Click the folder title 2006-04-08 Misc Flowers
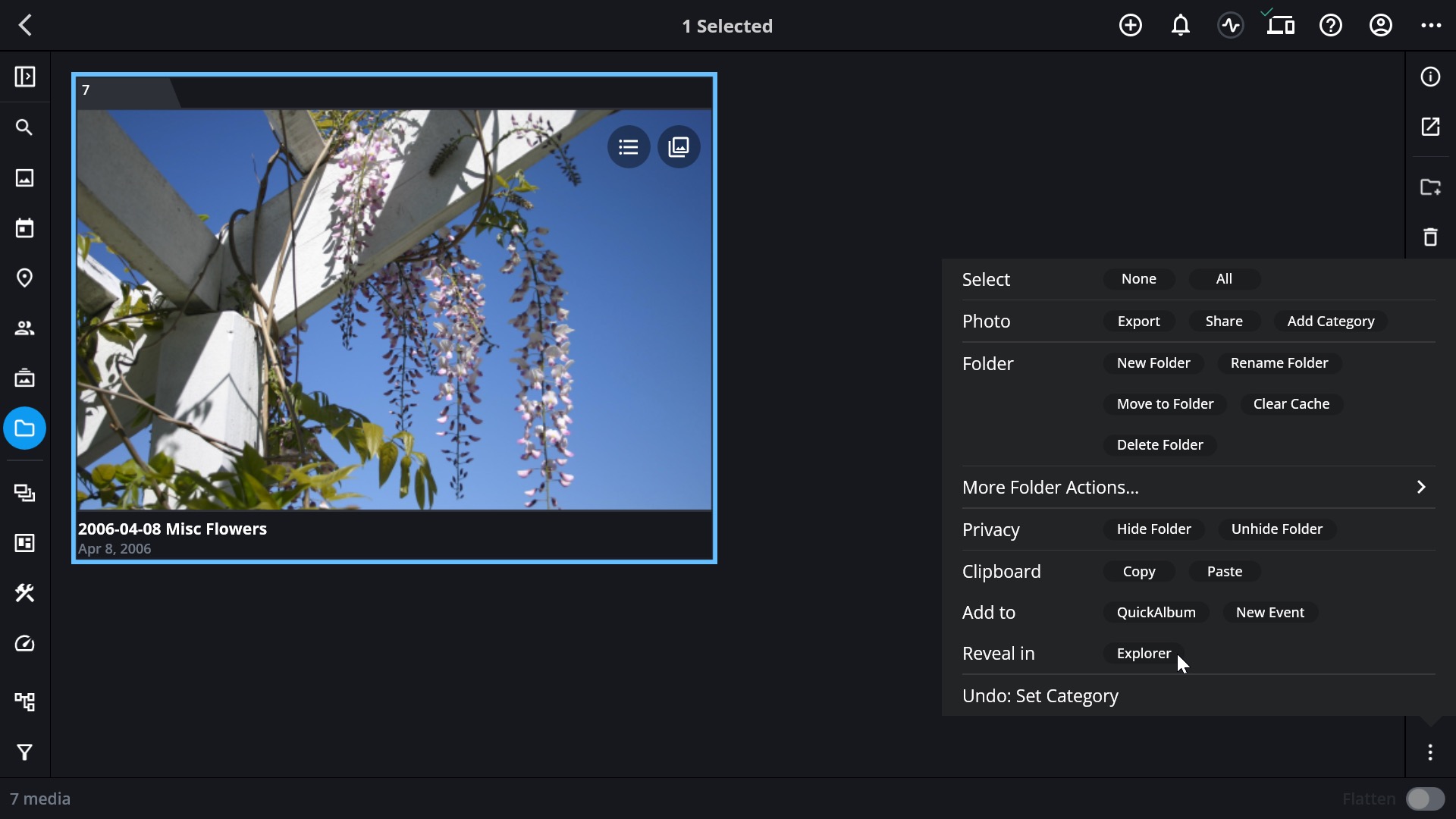Image resolution: width=1456 pixels, height=819 pixels. click(172, 529)
